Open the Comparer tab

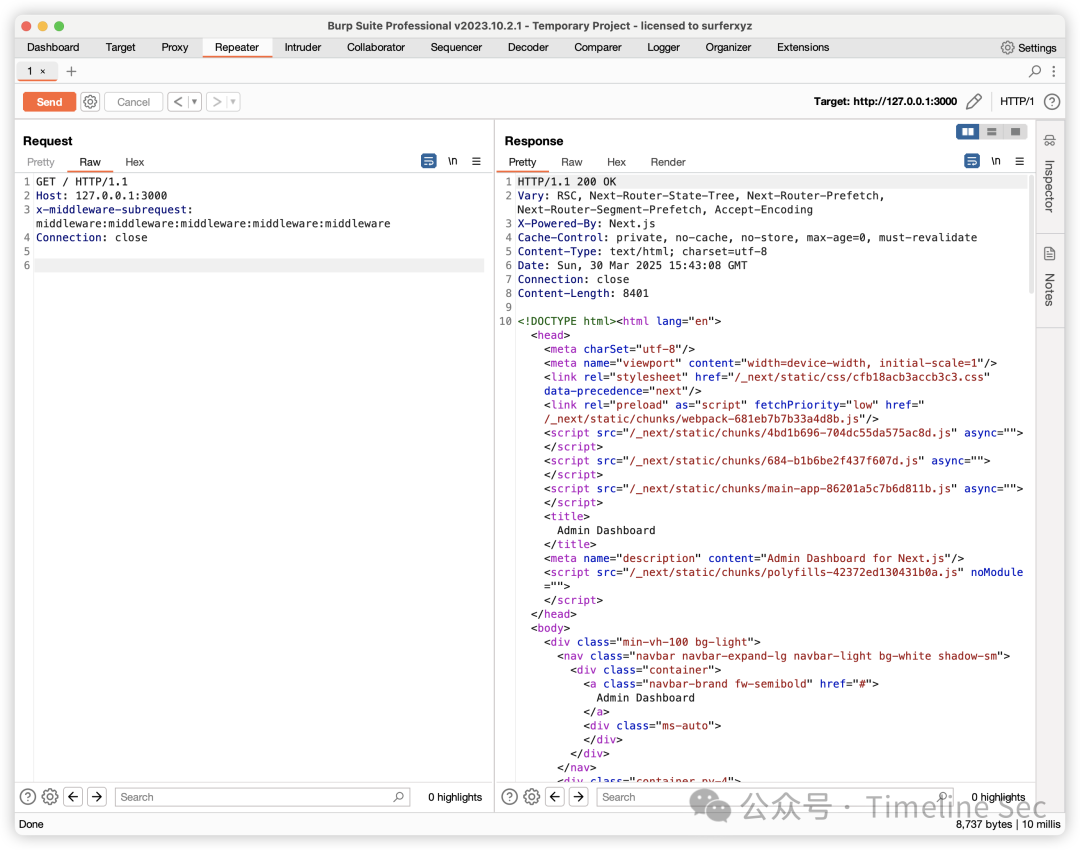tap(597, 47)
